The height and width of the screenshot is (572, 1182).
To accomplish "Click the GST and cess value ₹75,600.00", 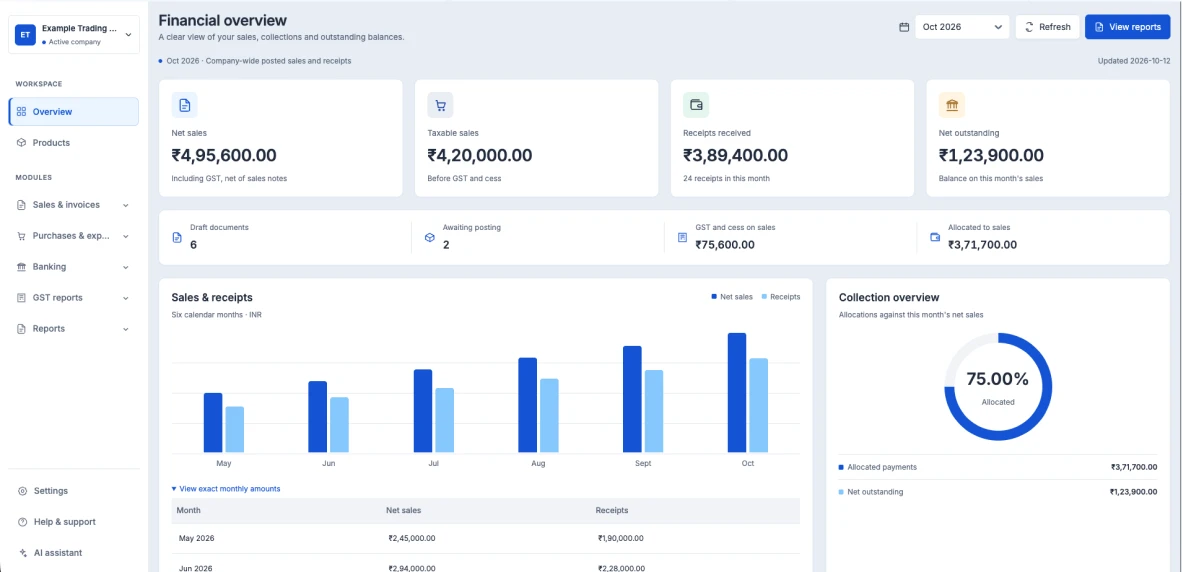I will tap(724, 244).
